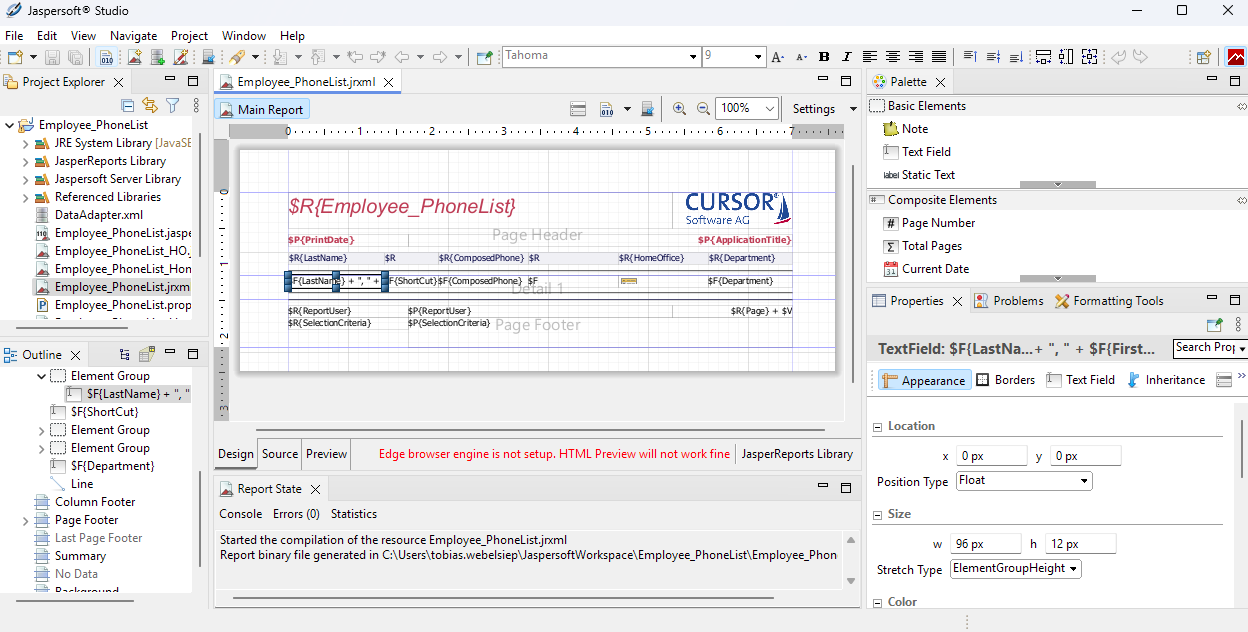This screenshot has width=1248, height=632.
Task: Pick the Page Number palette element
Action: pos(937,223)
